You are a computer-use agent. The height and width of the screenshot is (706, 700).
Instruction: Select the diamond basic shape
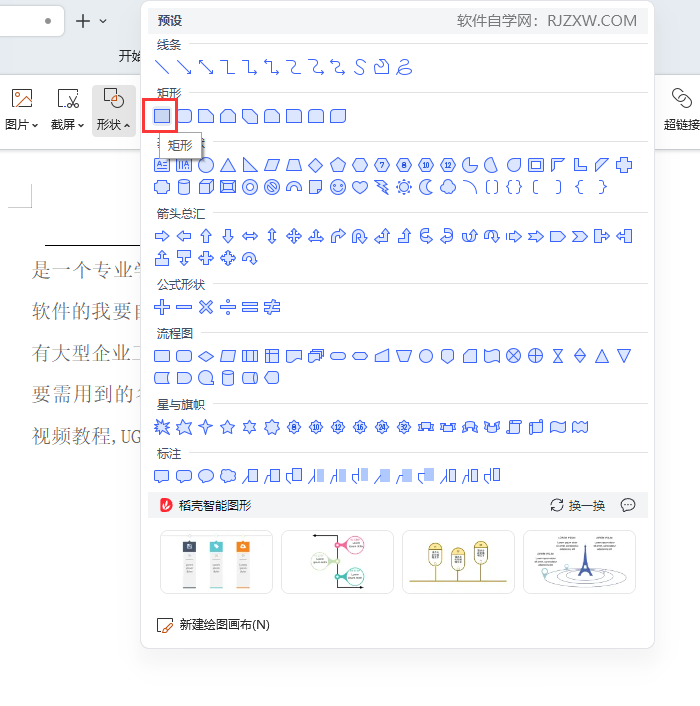pos(316,165)
